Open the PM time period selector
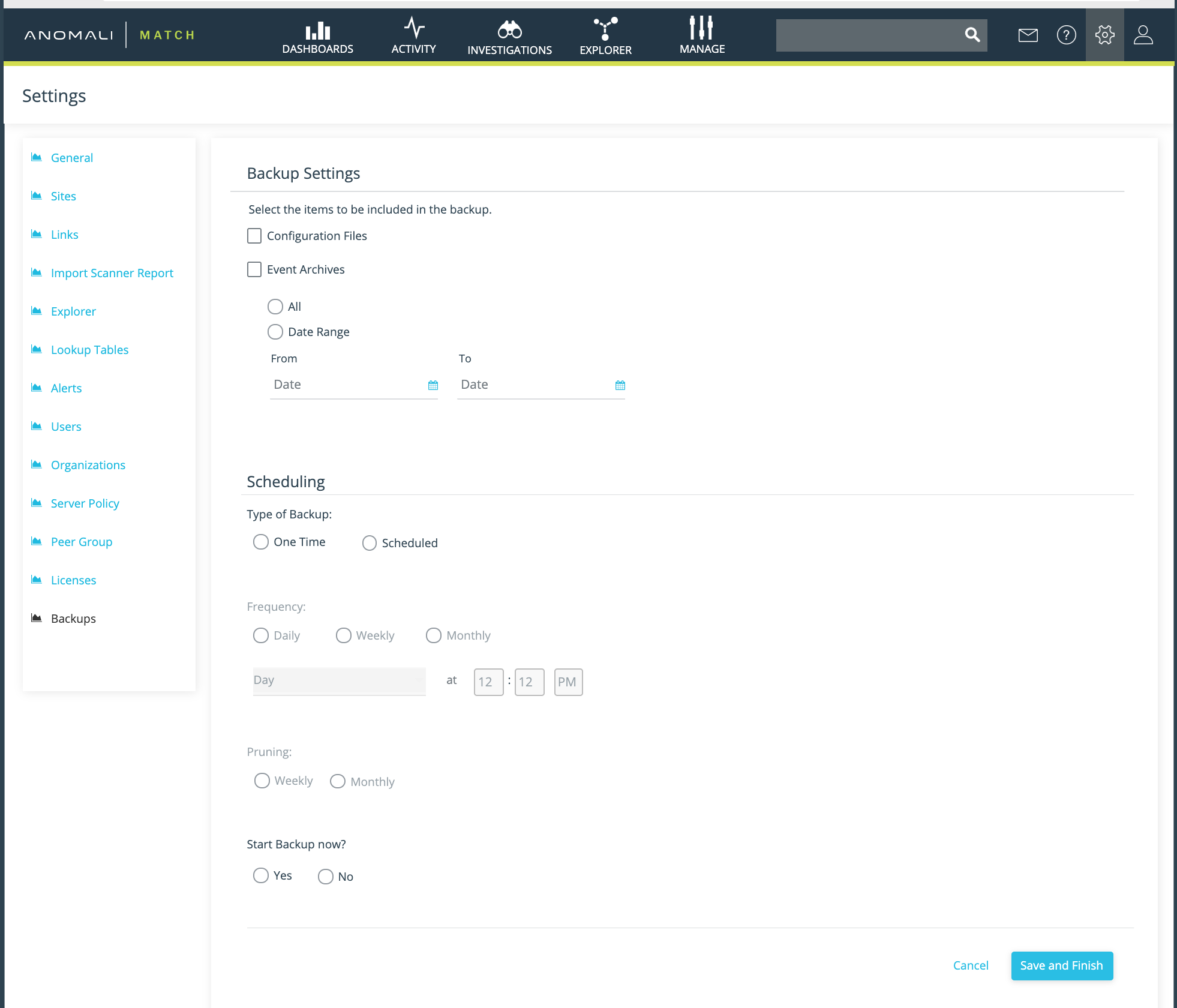The image size is (1177, 1008). pos(569,682)
